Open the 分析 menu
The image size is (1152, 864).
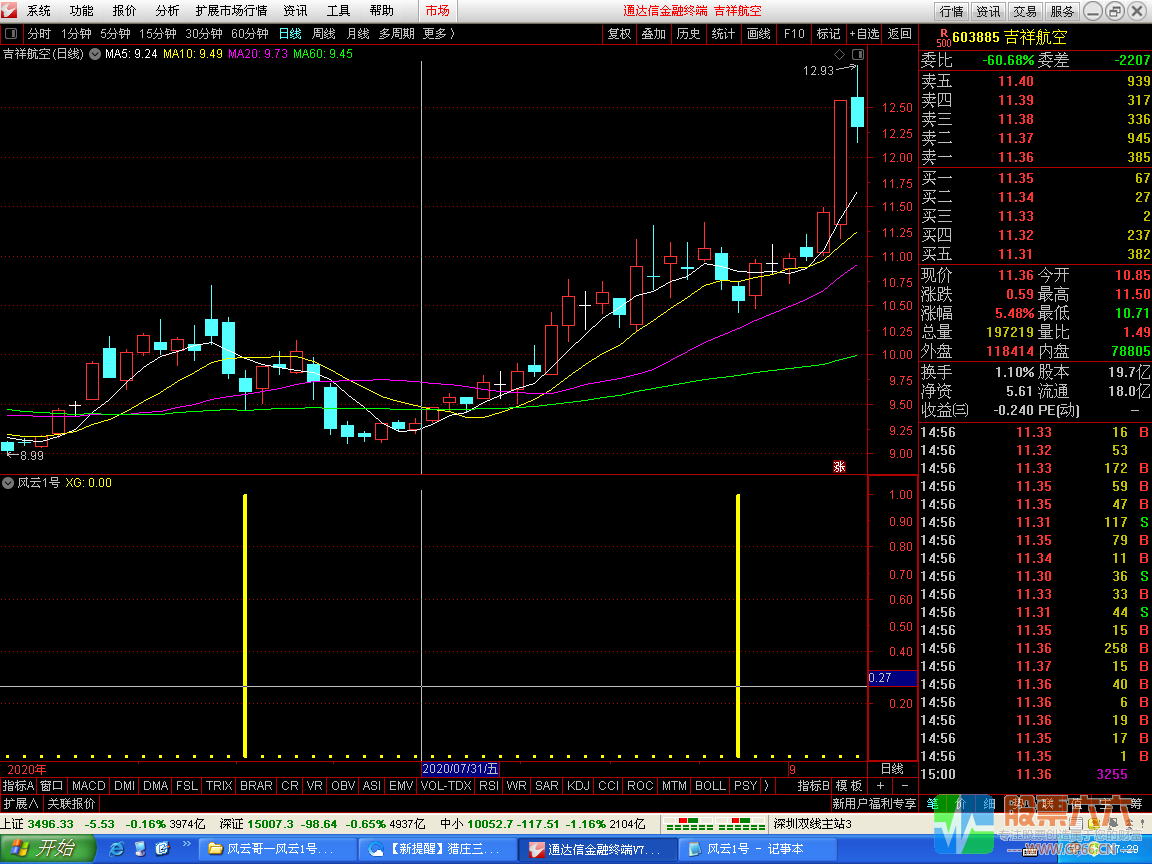coord(167,11)
